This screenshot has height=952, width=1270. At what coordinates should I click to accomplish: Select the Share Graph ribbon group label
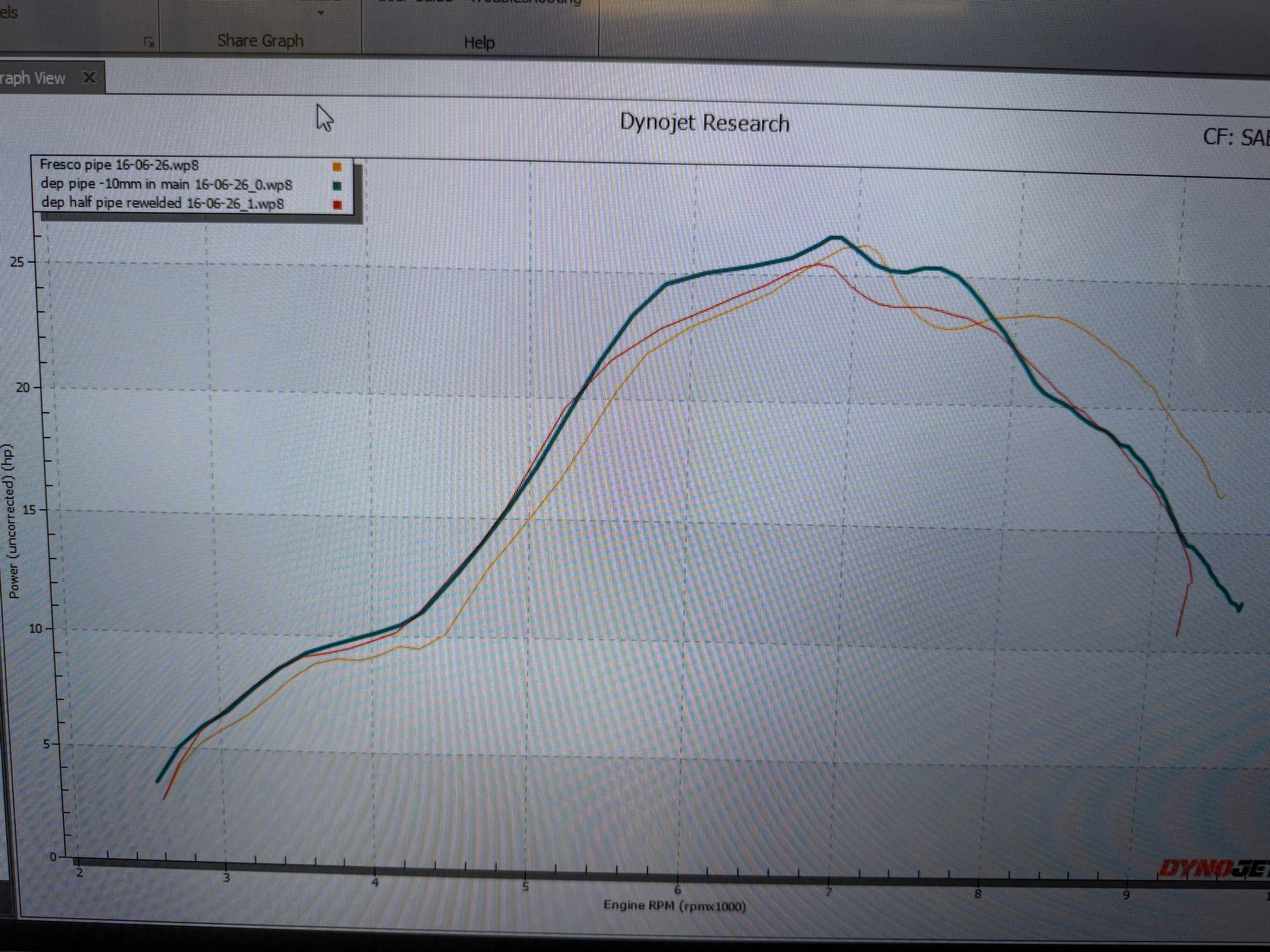[x=260, y=41]
